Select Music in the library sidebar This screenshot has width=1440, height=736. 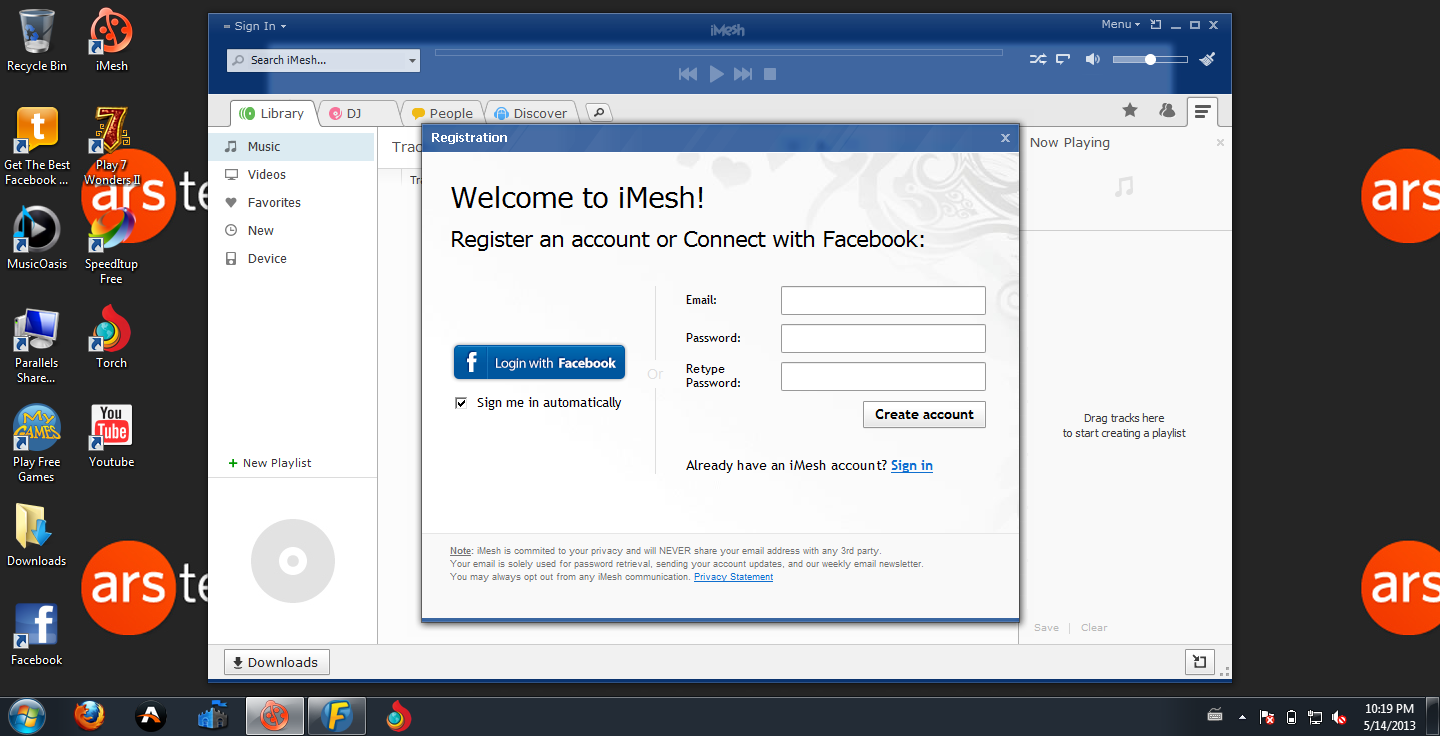click(x=292, y=146)
